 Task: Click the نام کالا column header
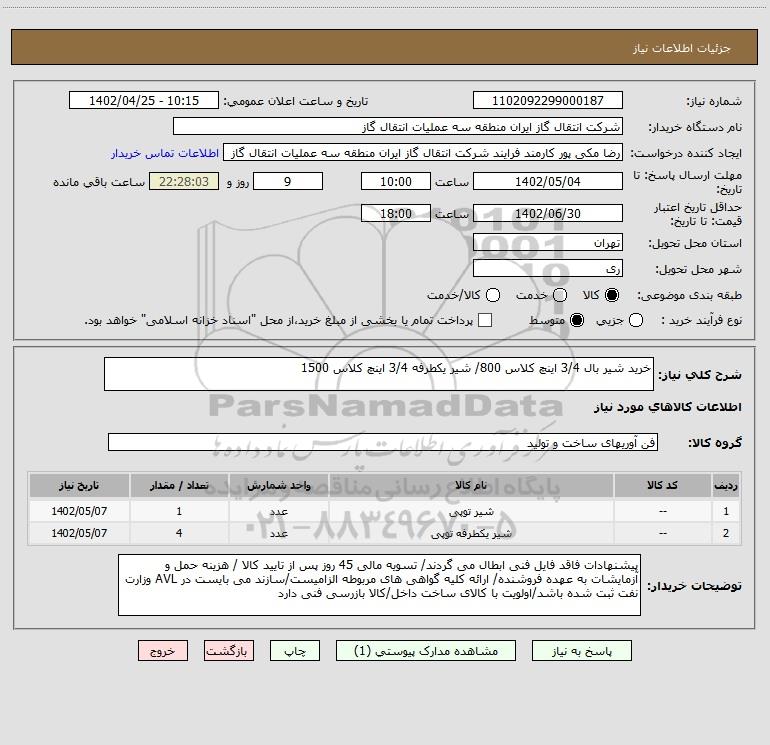pyautogui.click(x=471, y=485)
